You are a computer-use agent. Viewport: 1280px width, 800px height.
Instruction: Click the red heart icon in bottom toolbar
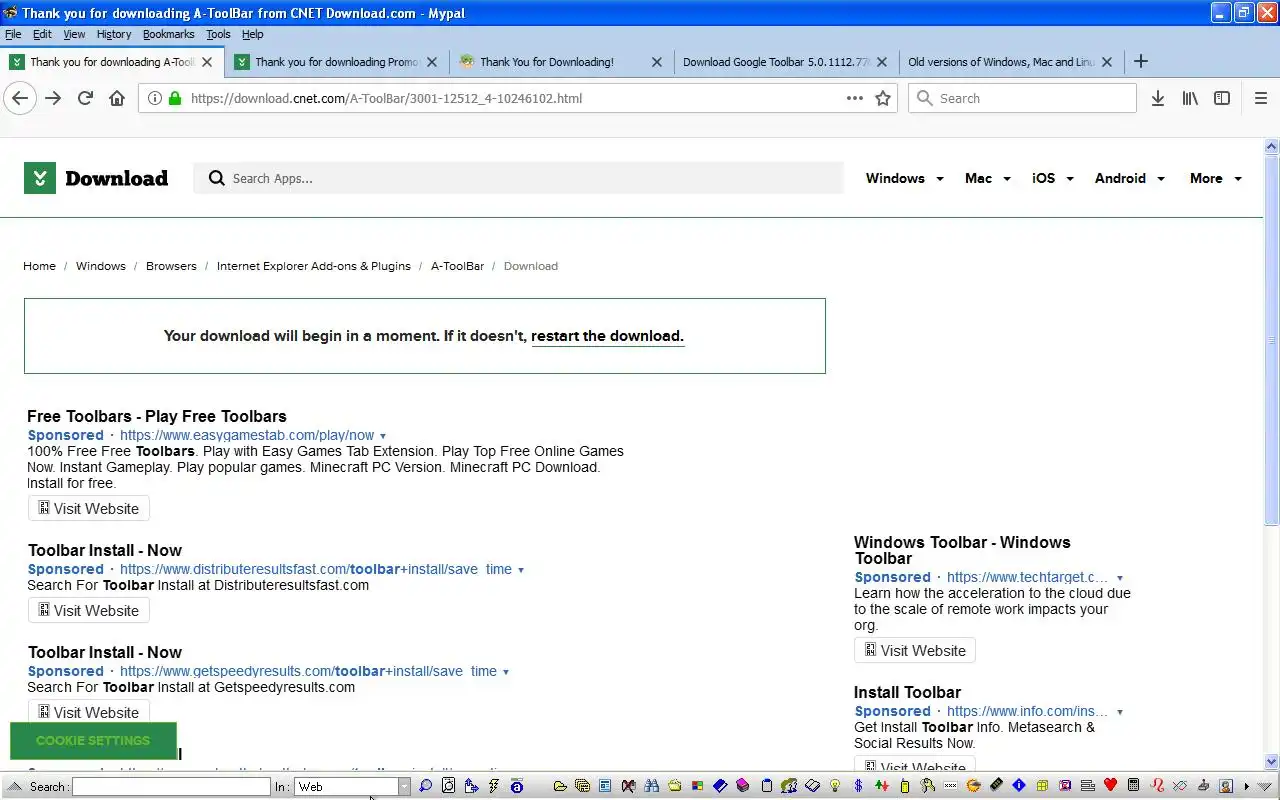point(1110,786)
